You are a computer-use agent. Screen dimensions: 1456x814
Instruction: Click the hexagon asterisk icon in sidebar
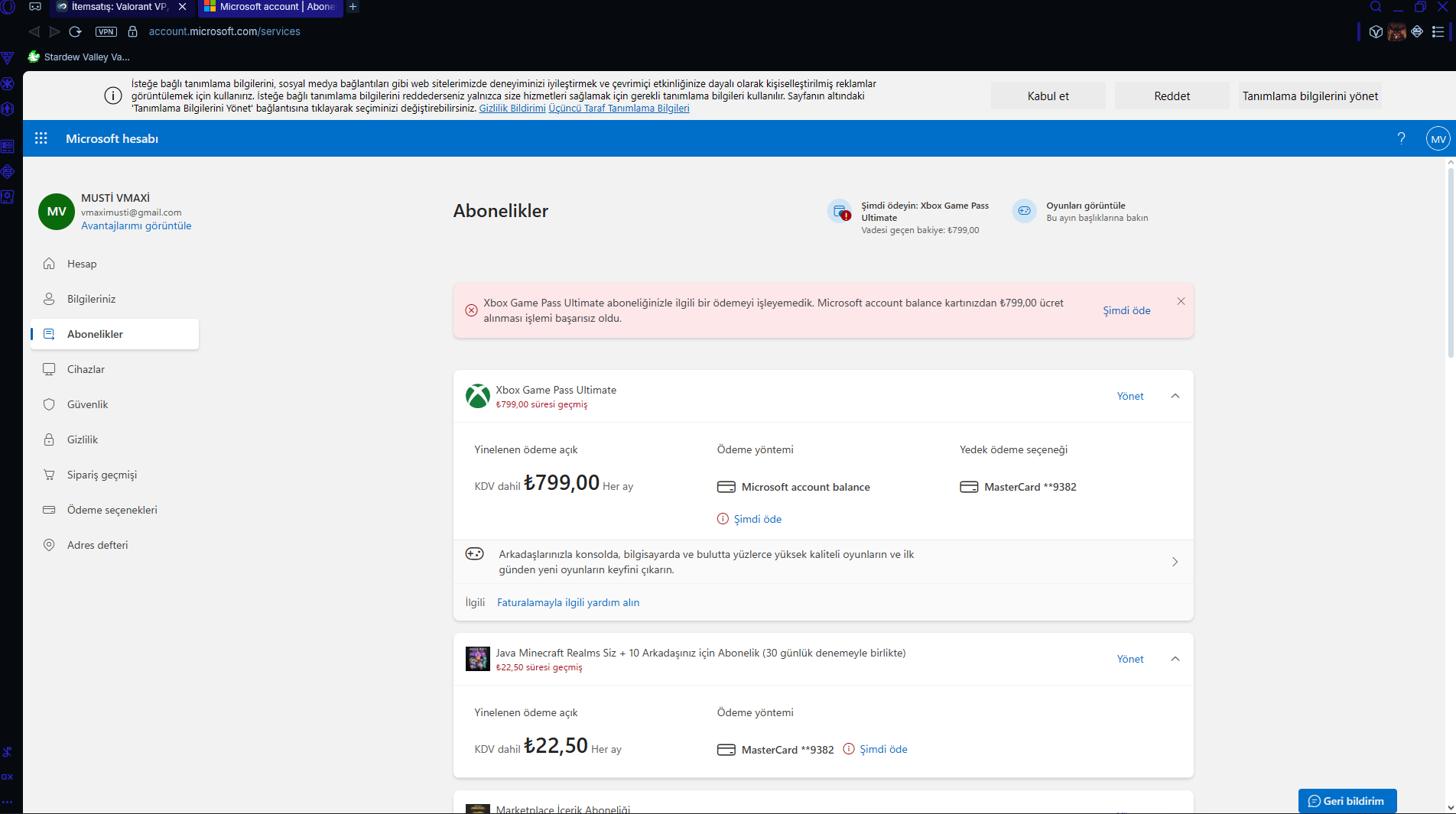[8, 83]
